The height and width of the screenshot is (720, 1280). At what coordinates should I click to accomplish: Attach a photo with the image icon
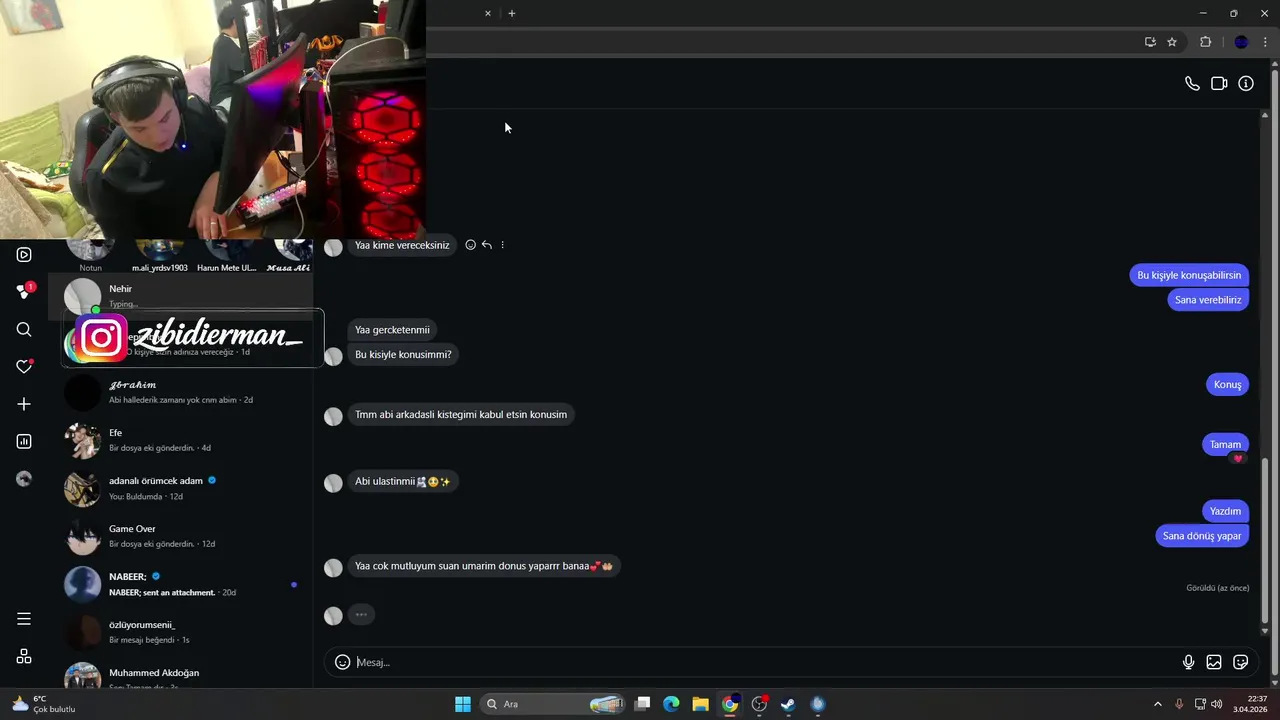(1214, 662)
